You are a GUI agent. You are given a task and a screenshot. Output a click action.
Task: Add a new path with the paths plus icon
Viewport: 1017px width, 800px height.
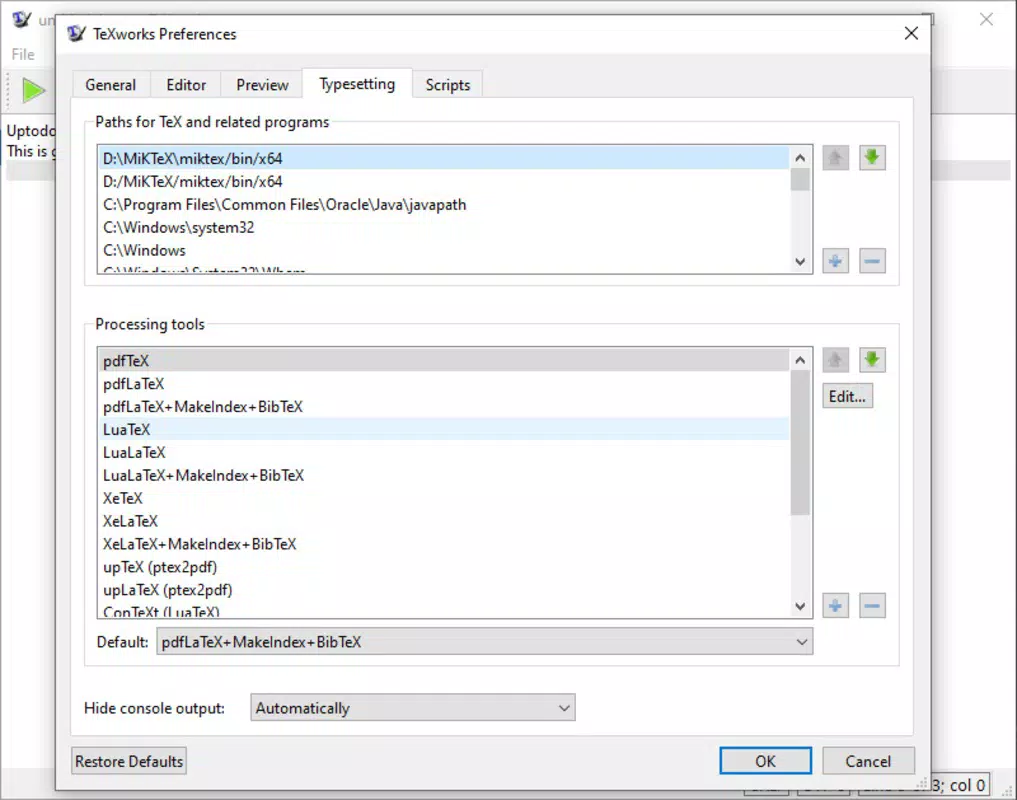tap(835, 261)
